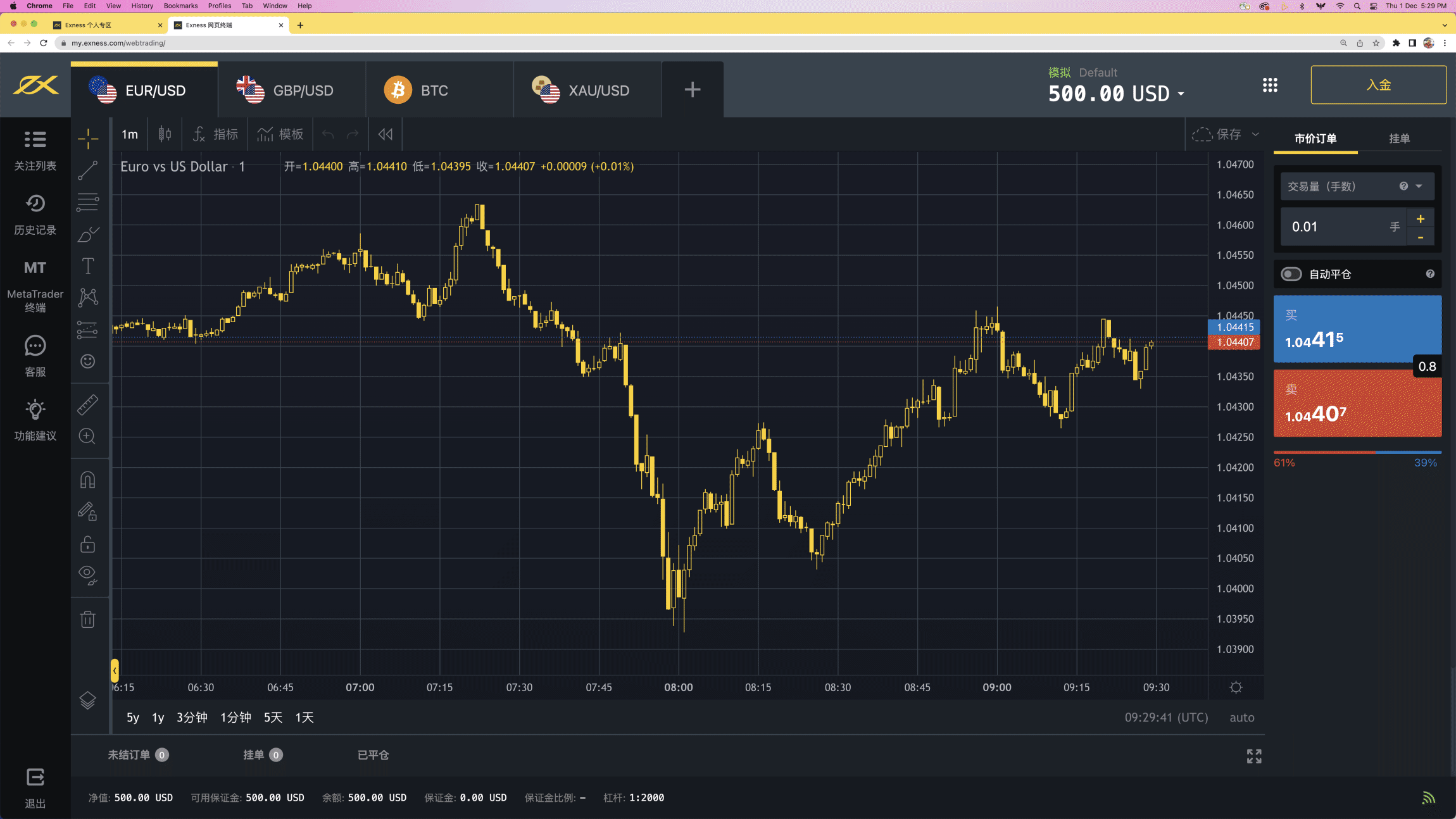Click the fullscreen expand icon
This screenshot has height=819, width=1456.
[x=1253, y=756]
